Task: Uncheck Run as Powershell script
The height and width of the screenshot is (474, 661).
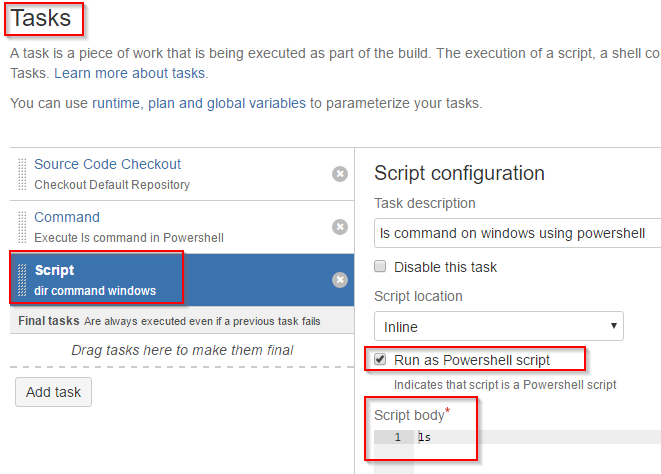Action: pos(380,359)
